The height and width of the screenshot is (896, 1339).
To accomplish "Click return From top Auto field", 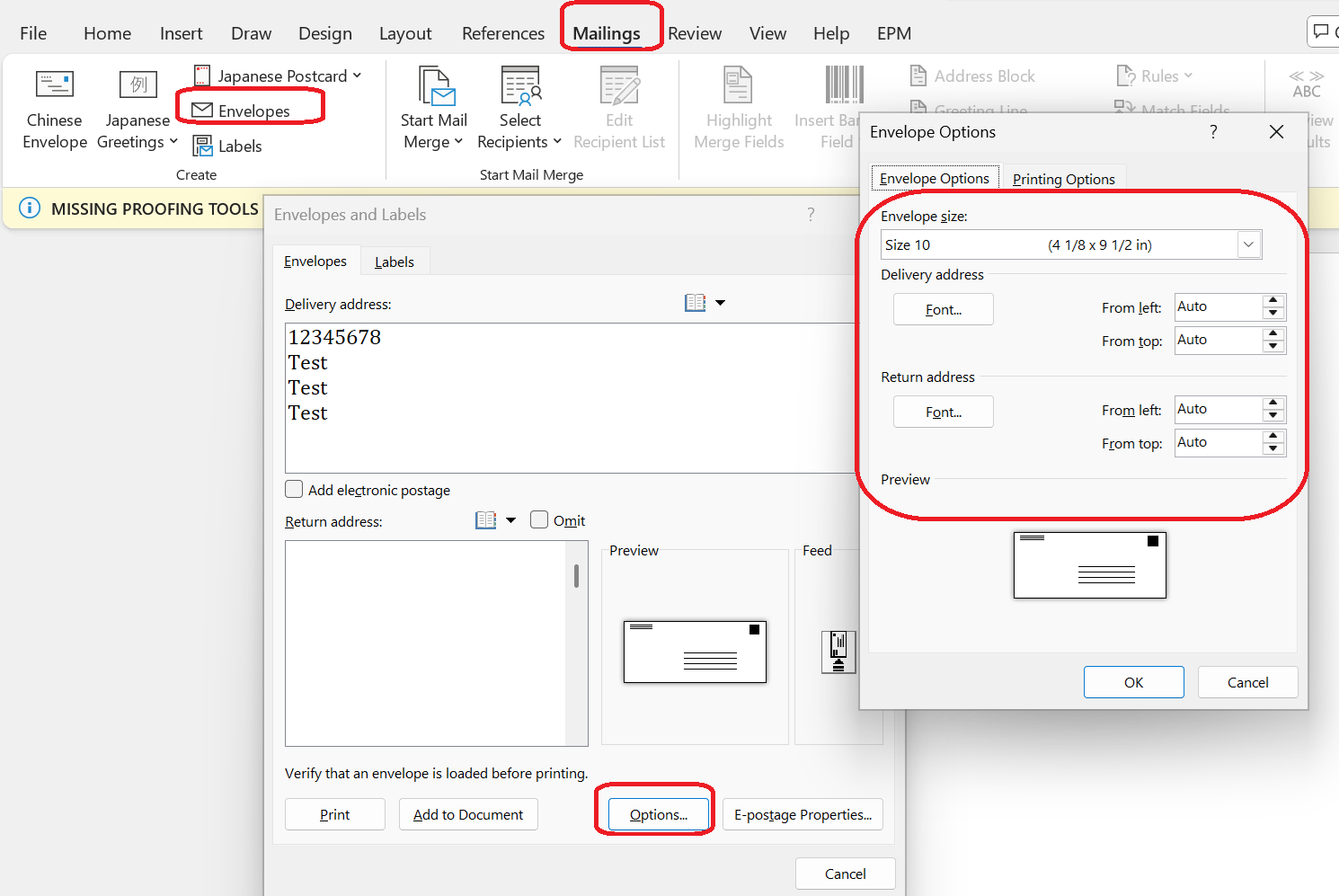I will click(x=1219, y=442).
